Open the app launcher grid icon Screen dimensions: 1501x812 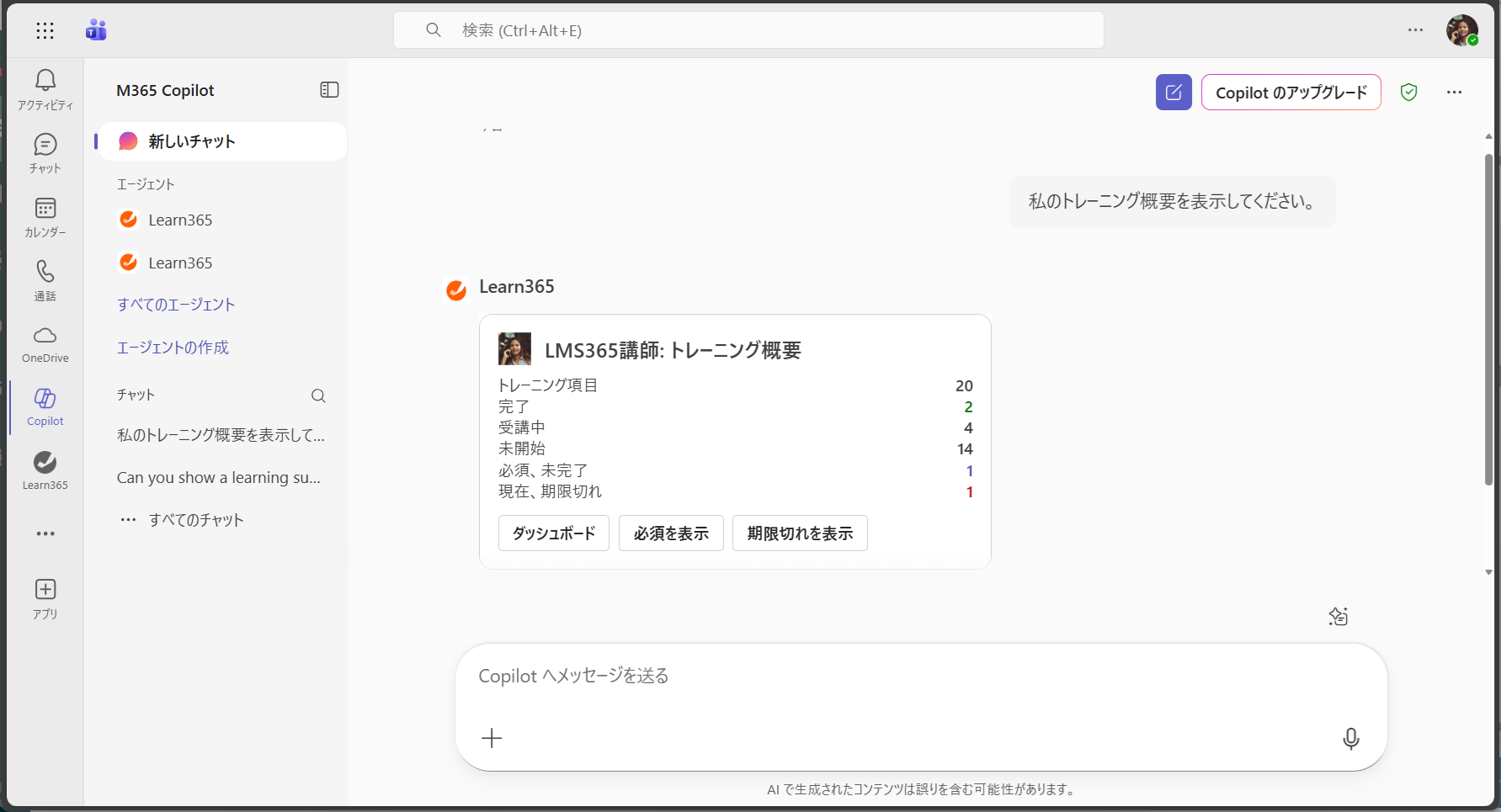(45, 31)
